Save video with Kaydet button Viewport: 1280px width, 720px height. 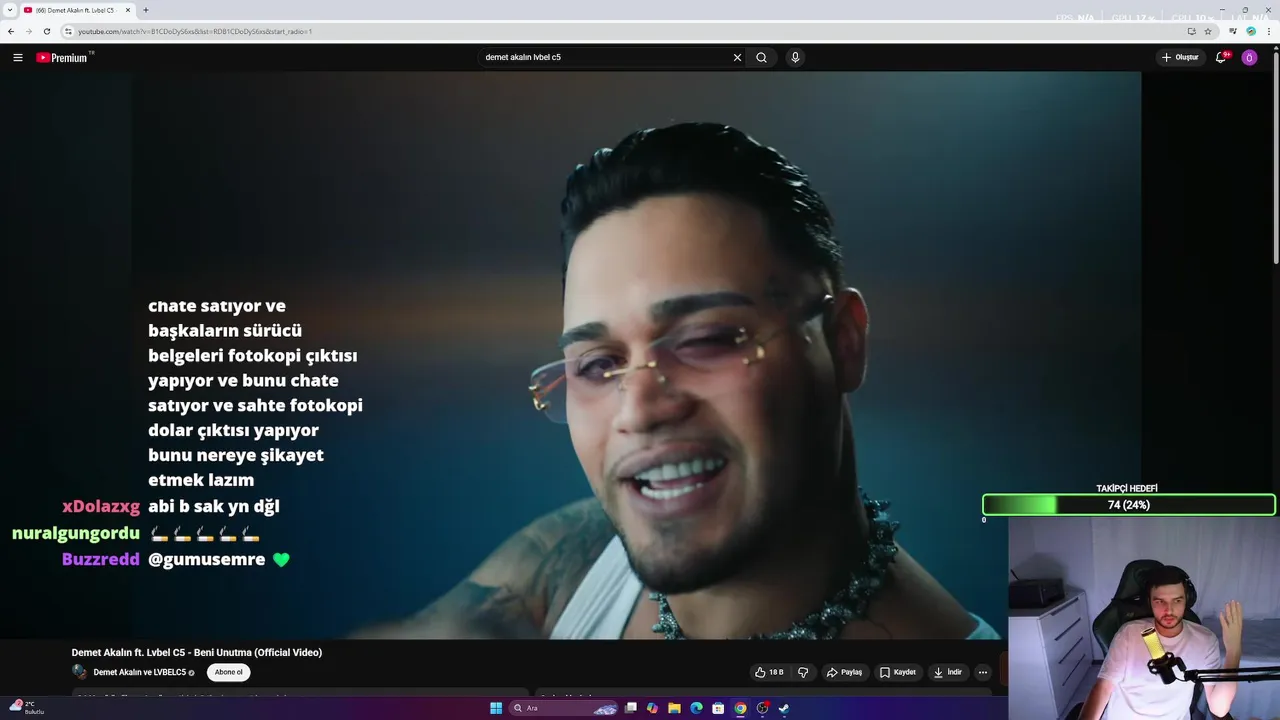click(897, 672)
